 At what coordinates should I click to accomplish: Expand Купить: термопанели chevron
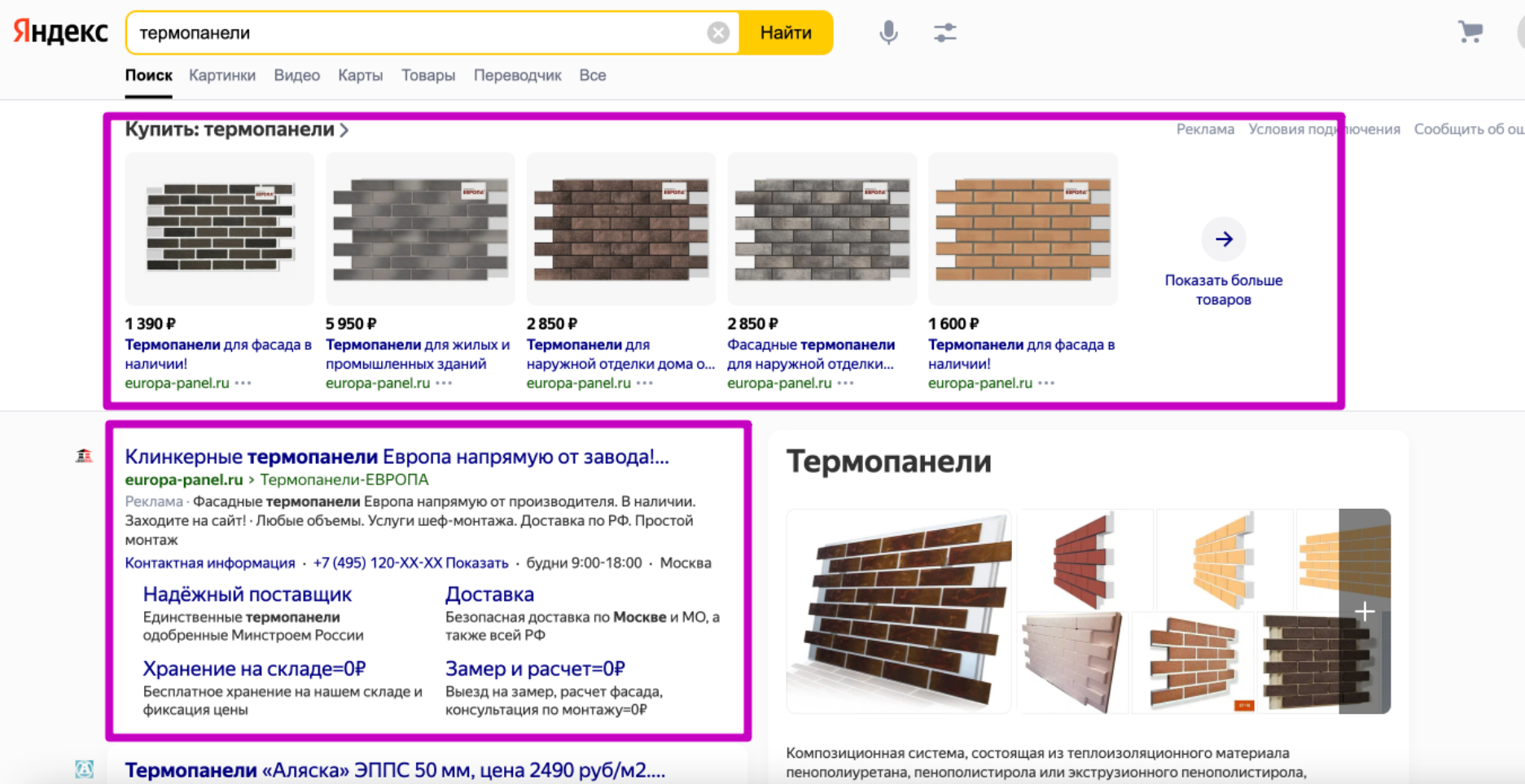344,130
